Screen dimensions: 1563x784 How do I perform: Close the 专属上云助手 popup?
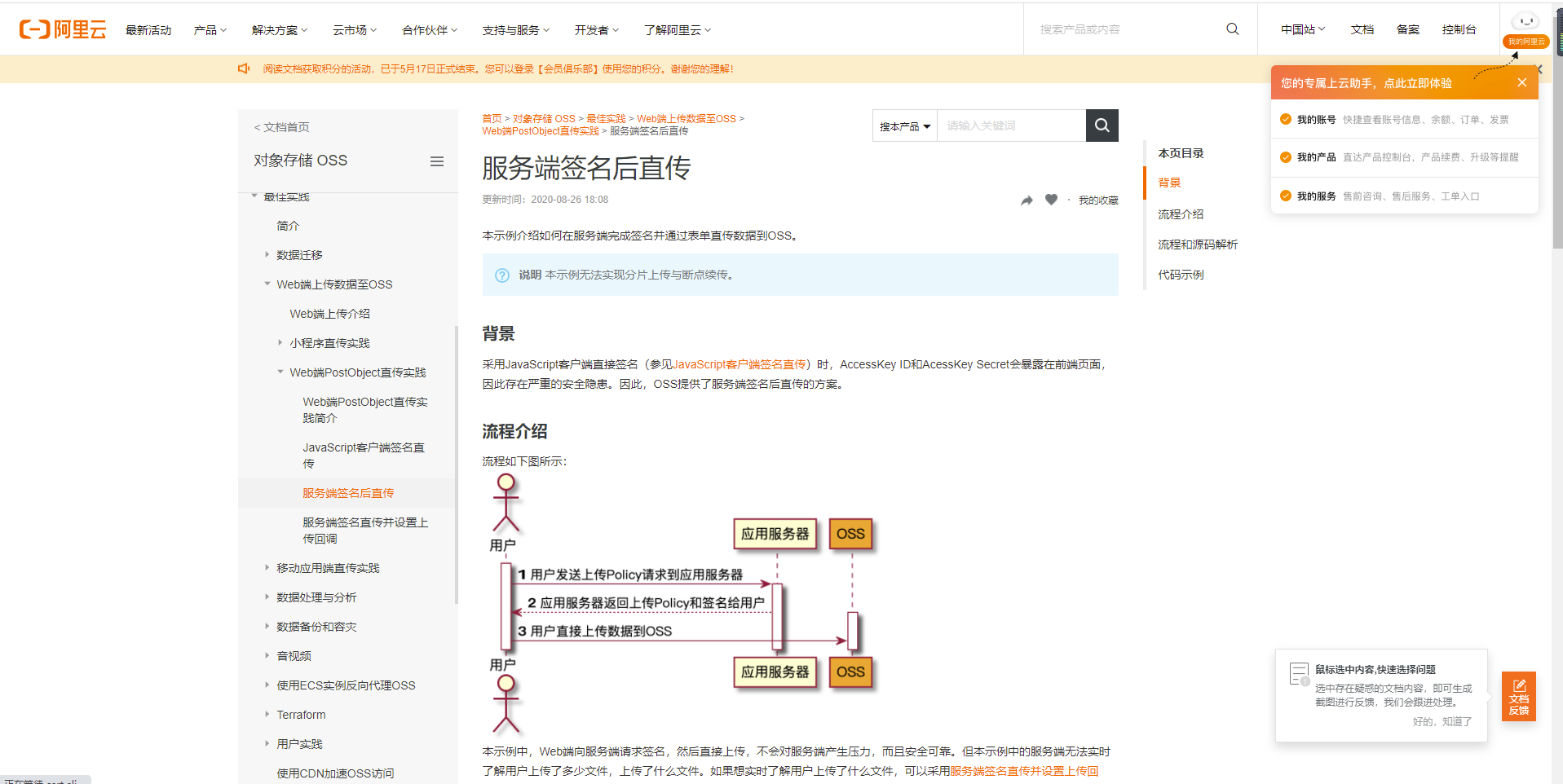click(1521, 81)
